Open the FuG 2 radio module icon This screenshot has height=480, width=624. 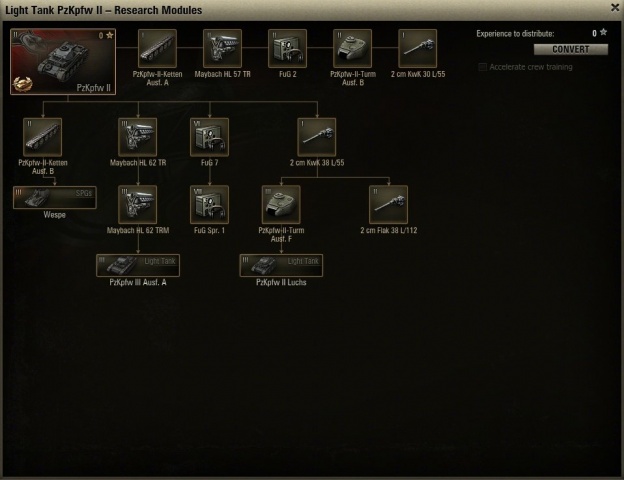coord(287,48)
